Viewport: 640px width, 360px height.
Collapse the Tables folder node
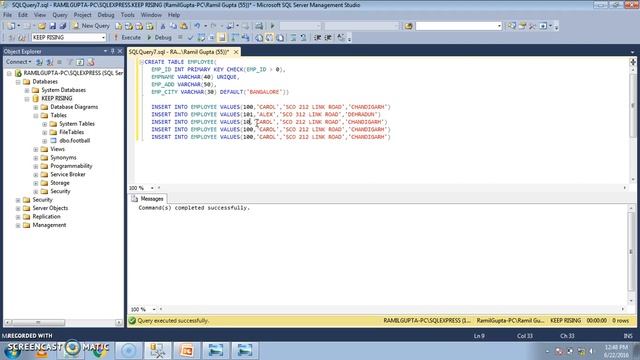36,116
